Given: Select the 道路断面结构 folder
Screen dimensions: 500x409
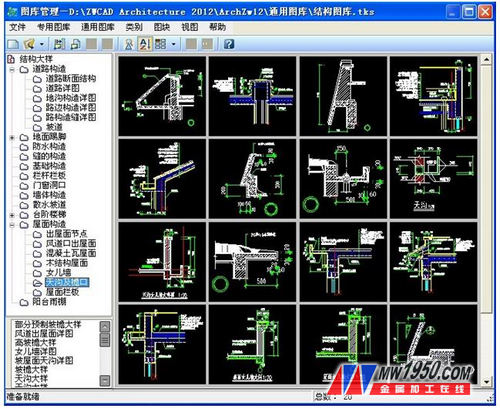Looking at the screenshot, I should 71,79.
